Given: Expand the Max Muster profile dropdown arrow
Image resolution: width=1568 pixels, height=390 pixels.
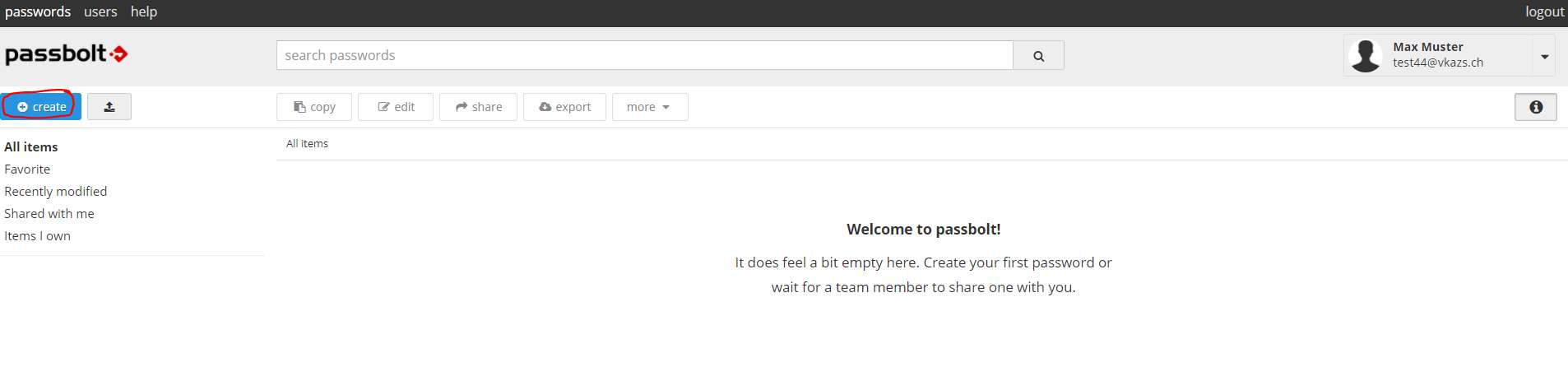Looking at the screenshot, I should tap(1544, 56).
